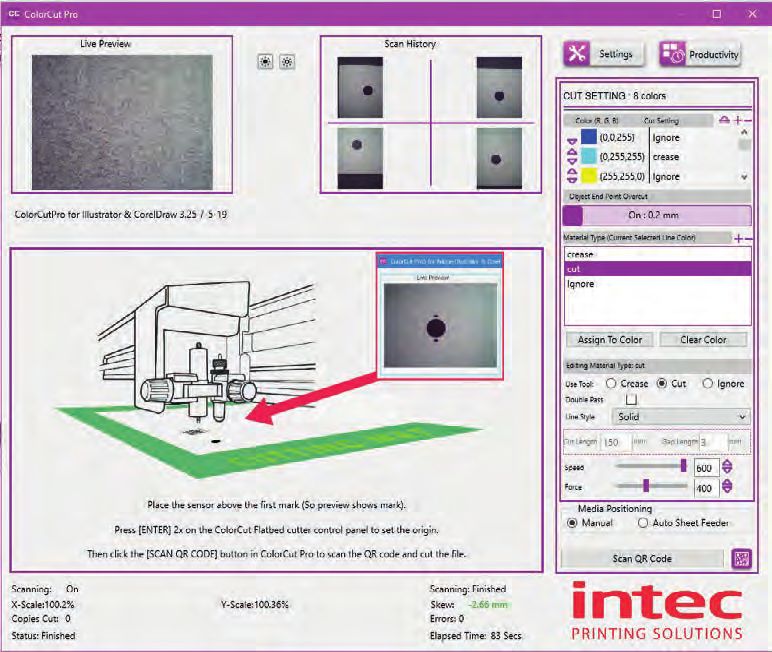Select 'crease' in the Material Type list
Viewport: 772px width, 652px height.
tap(657, 255)
